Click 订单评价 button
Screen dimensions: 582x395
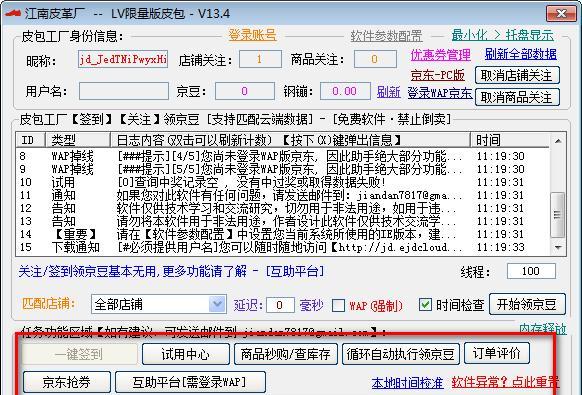click(x=497, y=353)
